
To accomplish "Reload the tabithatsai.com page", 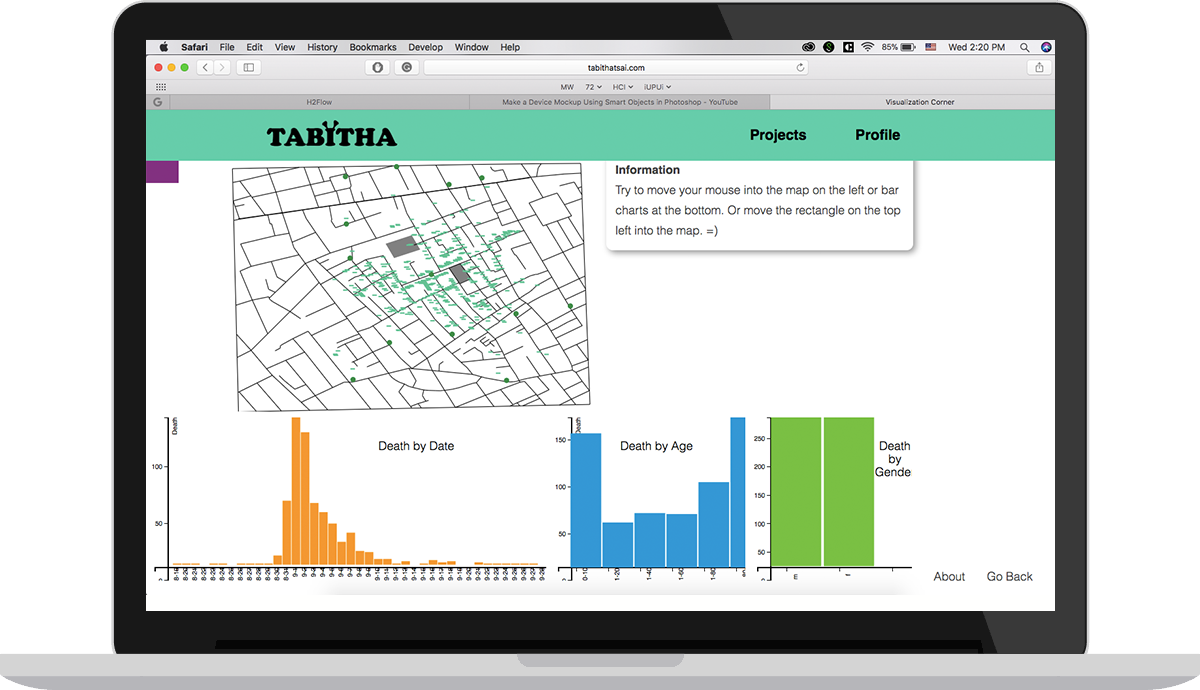I will click(798, 68).
